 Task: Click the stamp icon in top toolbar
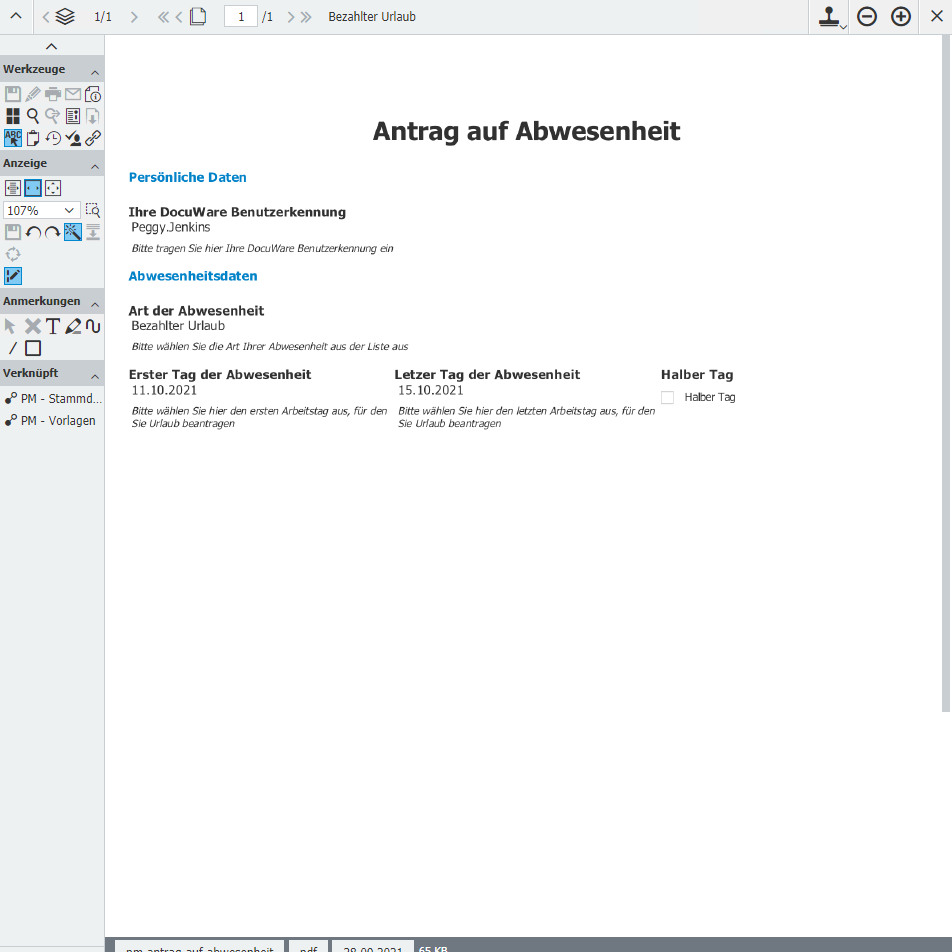pos(829,17)
